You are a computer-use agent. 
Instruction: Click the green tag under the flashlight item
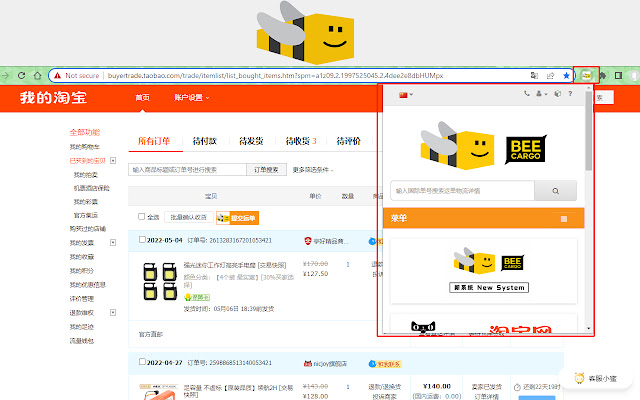[x=197, y=297]
